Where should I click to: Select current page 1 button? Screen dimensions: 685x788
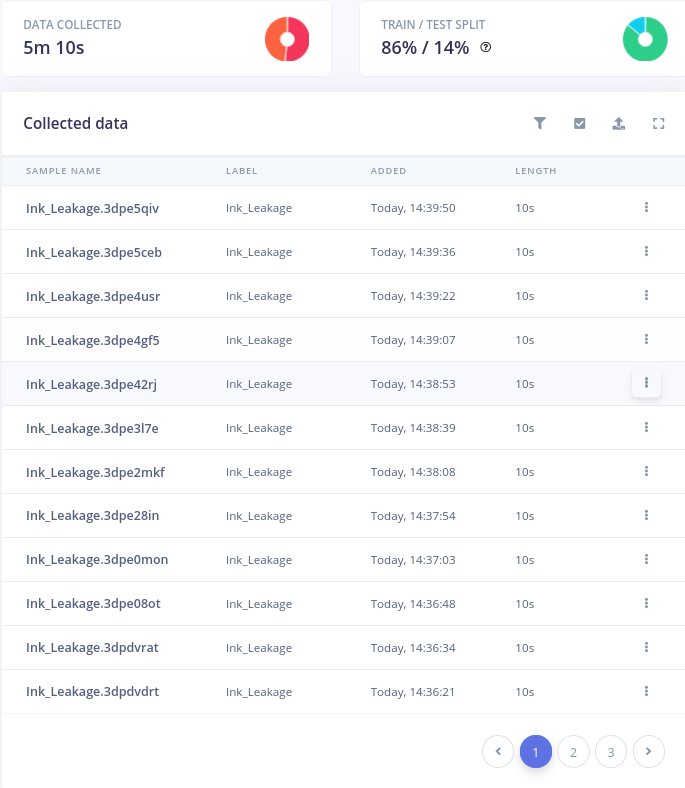tap(536, 751)
